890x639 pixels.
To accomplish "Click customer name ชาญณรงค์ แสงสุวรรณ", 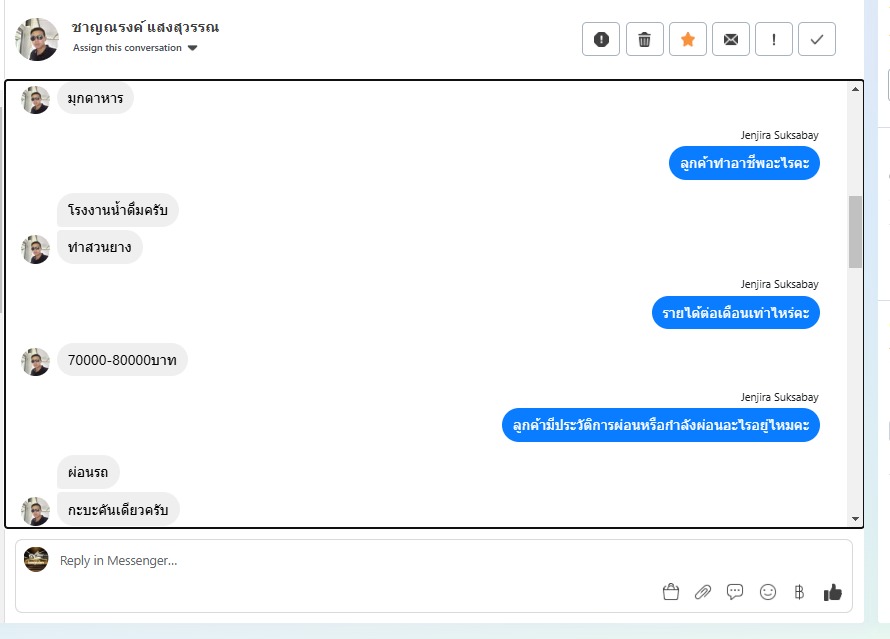I will pos(145,27).
